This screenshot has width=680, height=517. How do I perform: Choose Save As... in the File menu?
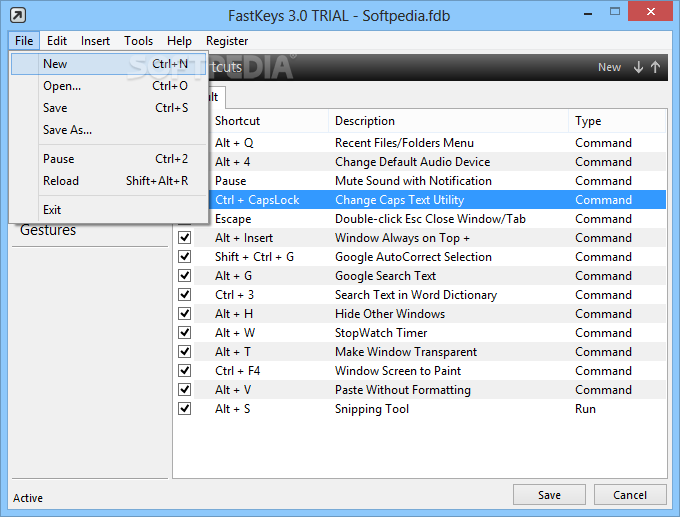(108, 130)
